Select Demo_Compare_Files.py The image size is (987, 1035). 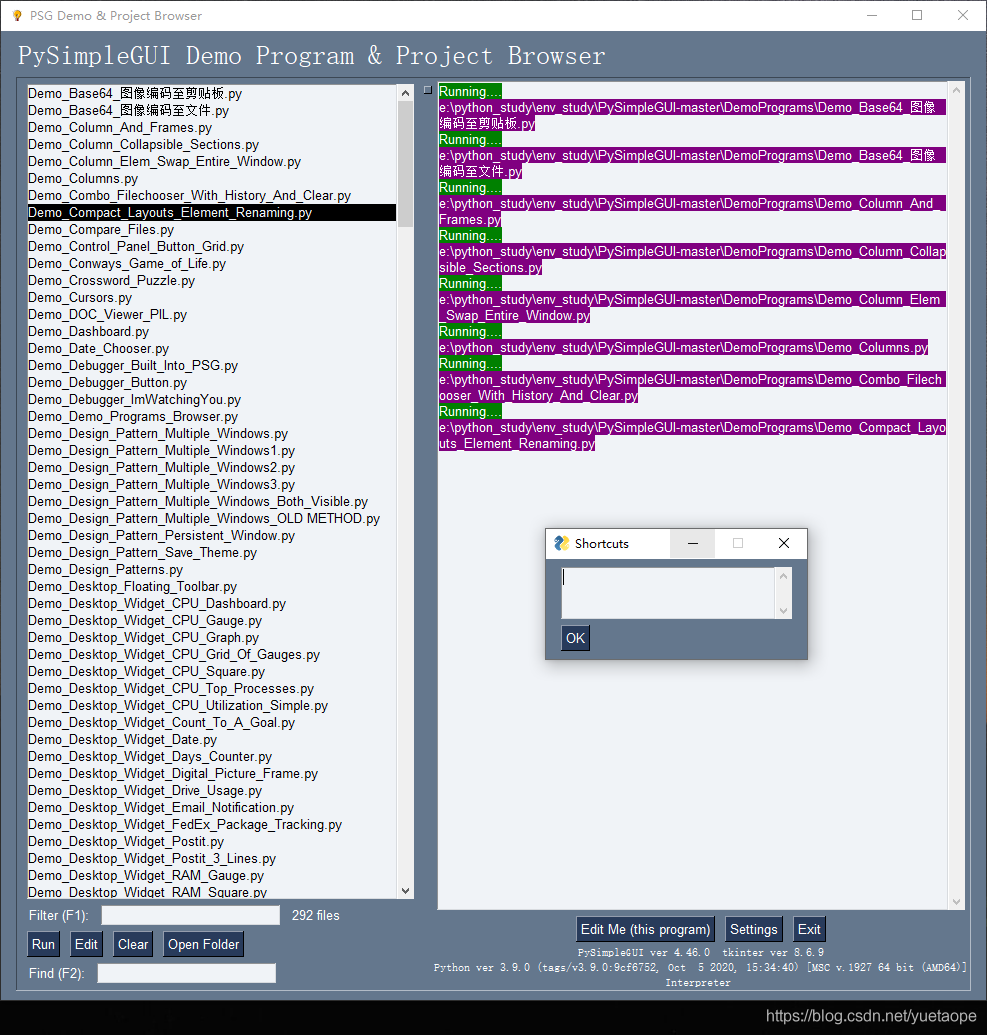(x=211, y=230)
